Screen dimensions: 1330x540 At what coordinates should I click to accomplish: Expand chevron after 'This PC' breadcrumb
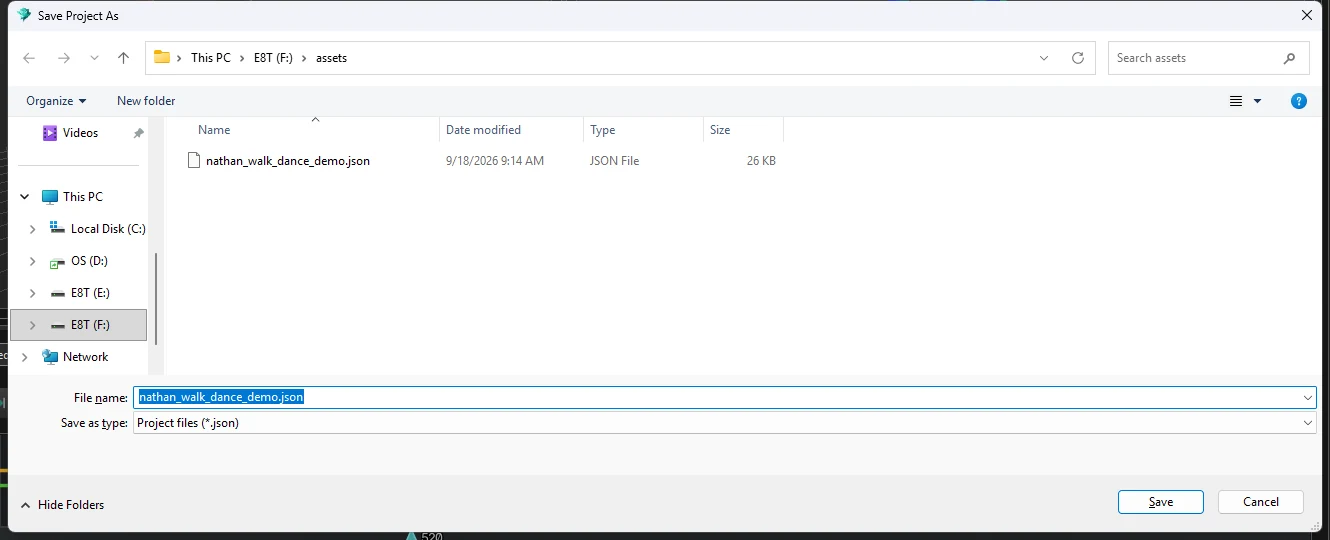tap(241, 58)
